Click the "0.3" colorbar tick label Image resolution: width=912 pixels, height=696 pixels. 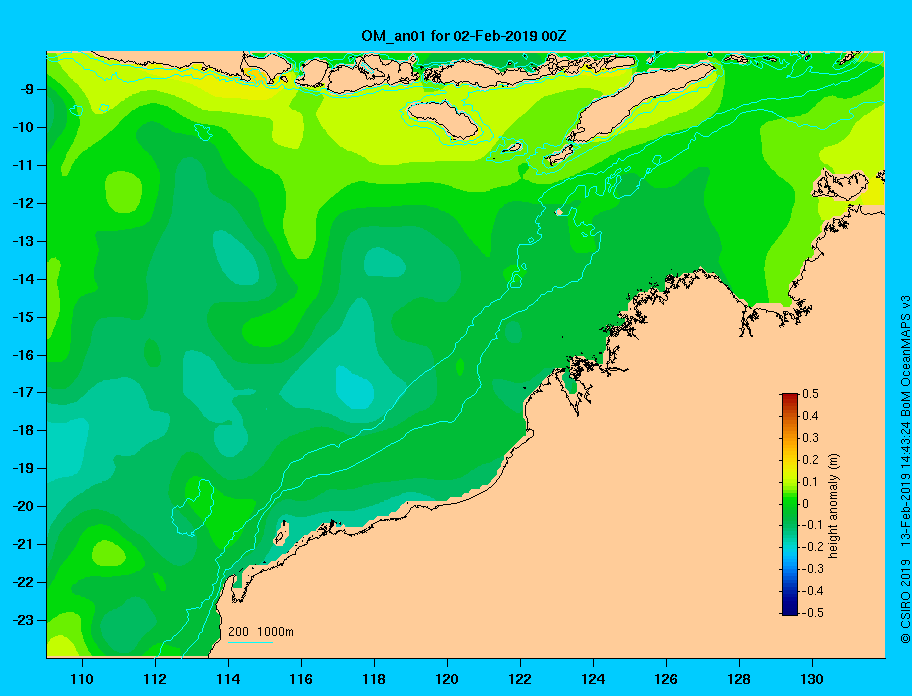(810, 438)
